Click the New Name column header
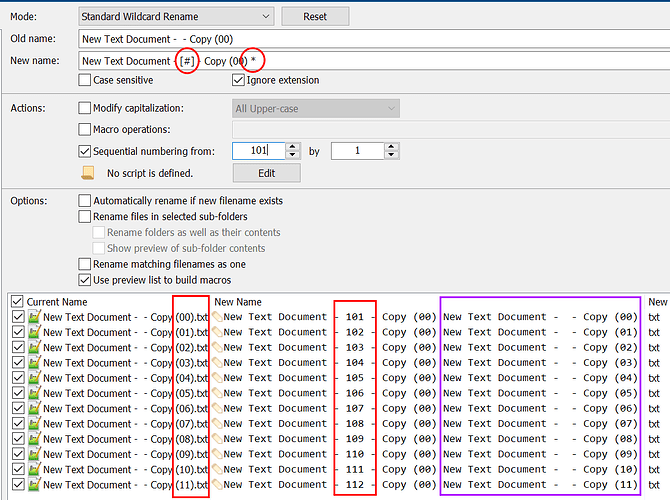The height and width of the screenshot is (500, 670). 238,302
